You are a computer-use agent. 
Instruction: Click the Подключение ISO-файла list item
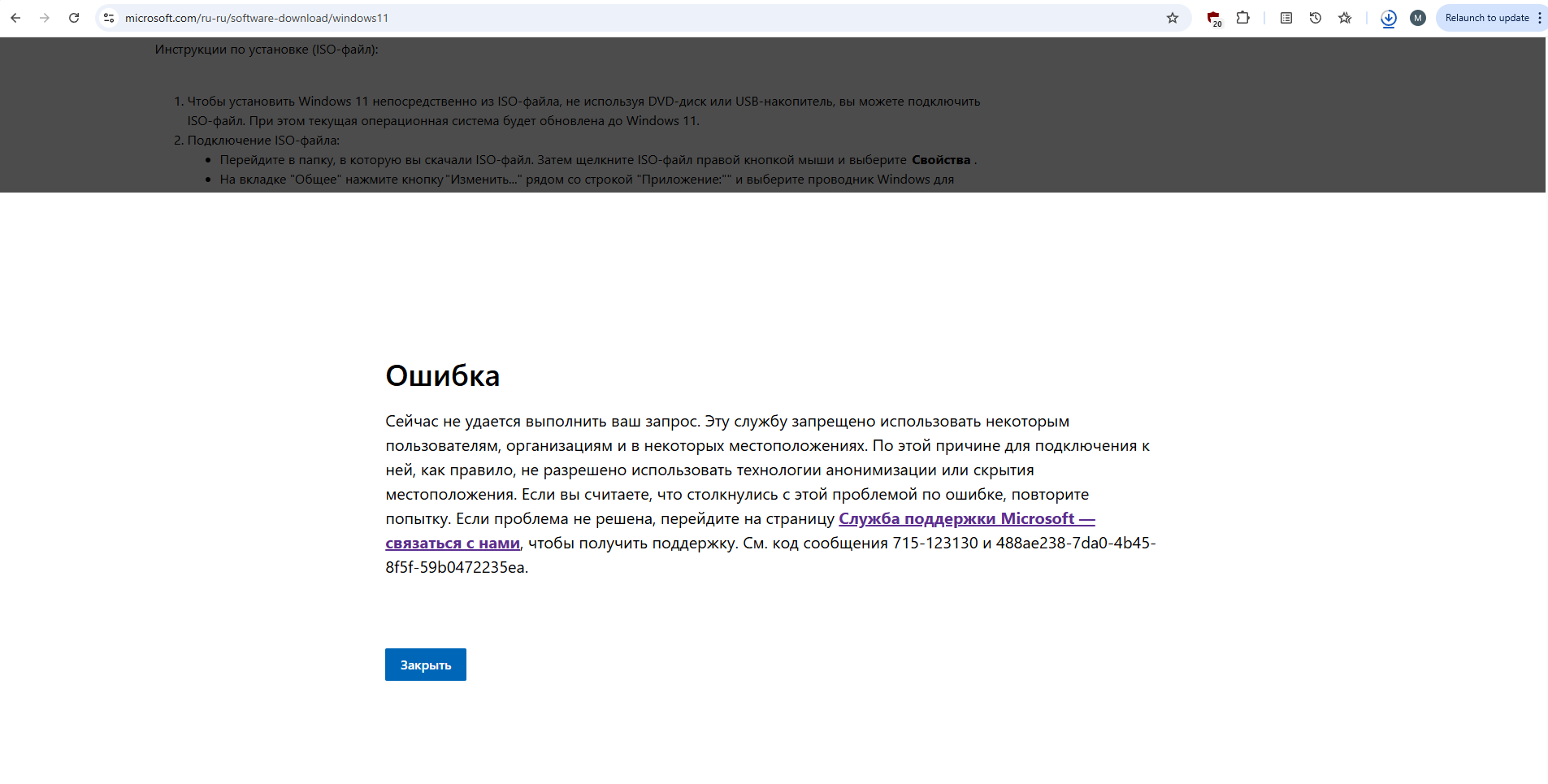(263, 141)
